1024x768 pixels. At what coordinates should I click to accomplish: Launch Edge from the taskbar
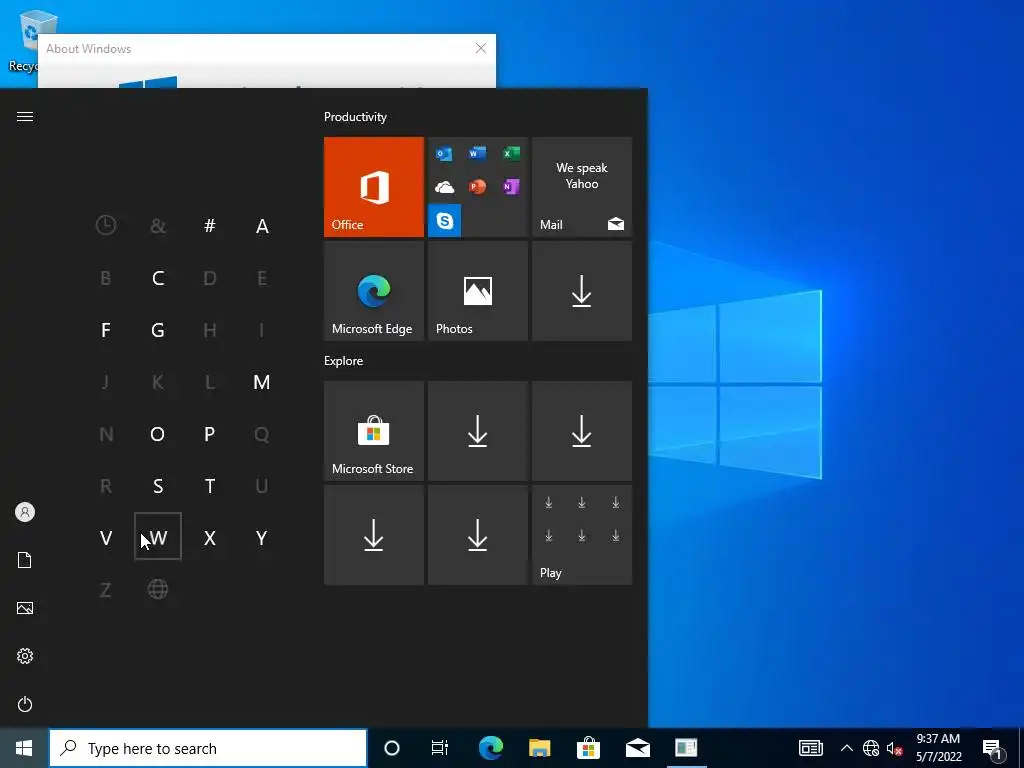(490, 748)
